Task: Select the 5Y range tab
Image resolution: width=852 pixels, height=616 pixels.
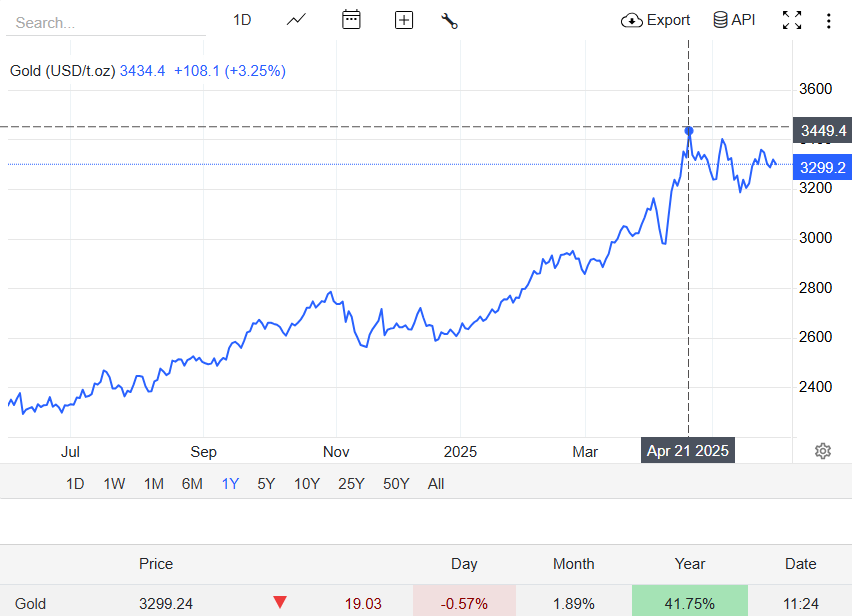Action: (x=266, y=483)
